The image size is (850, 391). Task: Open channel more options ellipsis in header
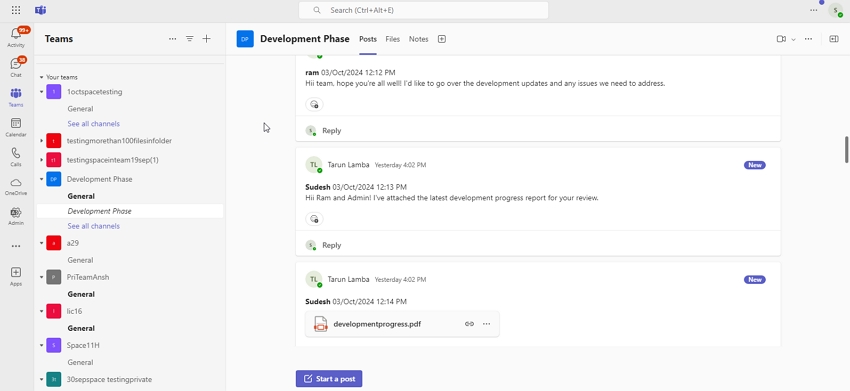point(808,39)
